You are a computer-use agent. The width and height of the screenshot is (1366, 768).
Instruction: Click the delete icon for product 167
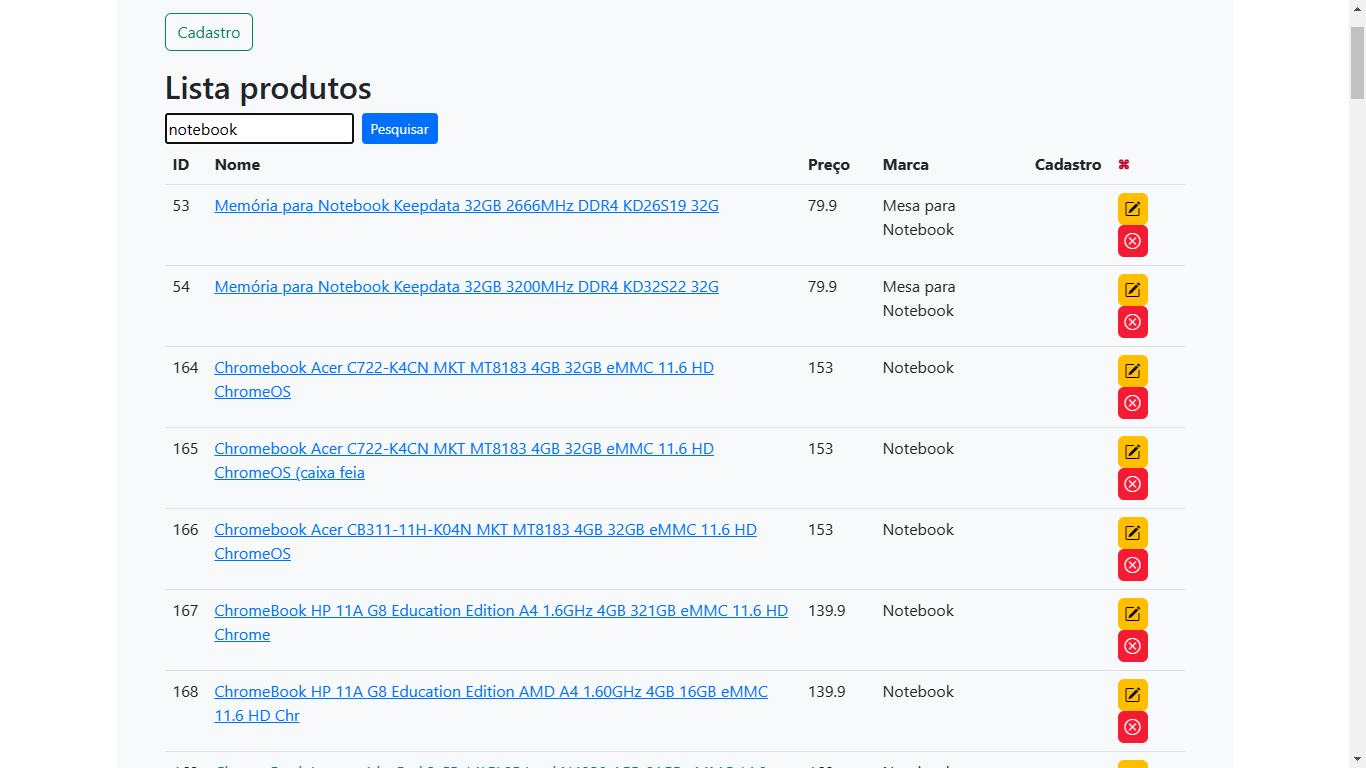(1132, 646)
